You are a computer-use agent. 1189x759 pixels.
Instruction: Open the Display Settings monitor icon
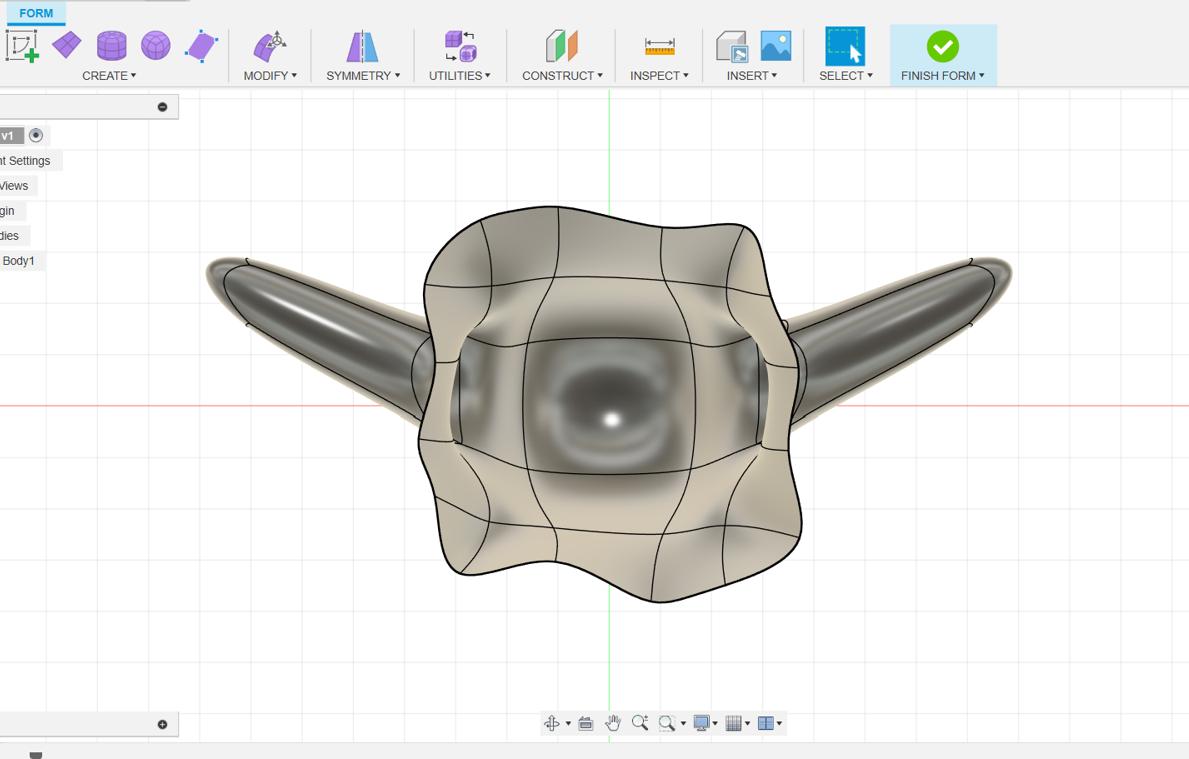tap(701, 723)
